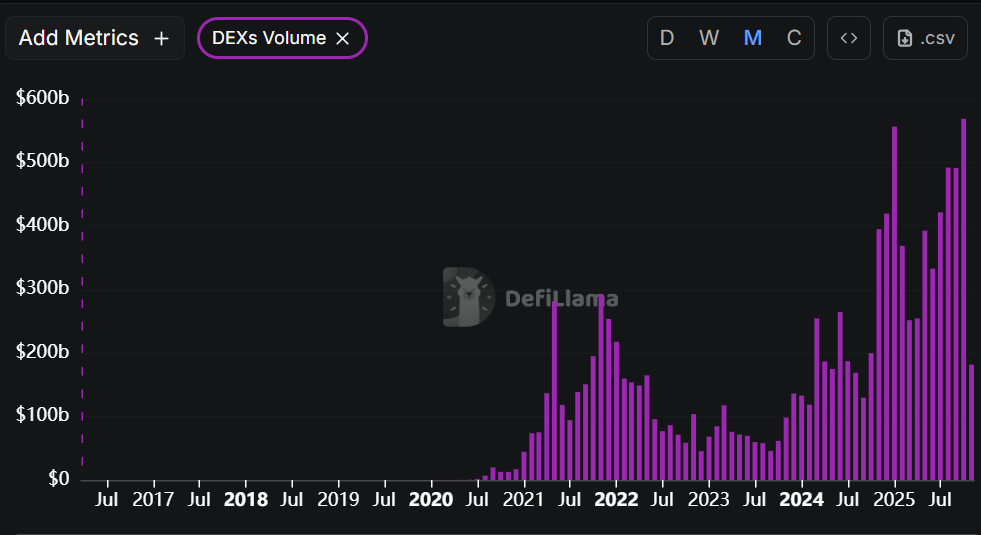Open the embed code angle-brackets icon
Screen dimensions: 981x535
[849, 38]
